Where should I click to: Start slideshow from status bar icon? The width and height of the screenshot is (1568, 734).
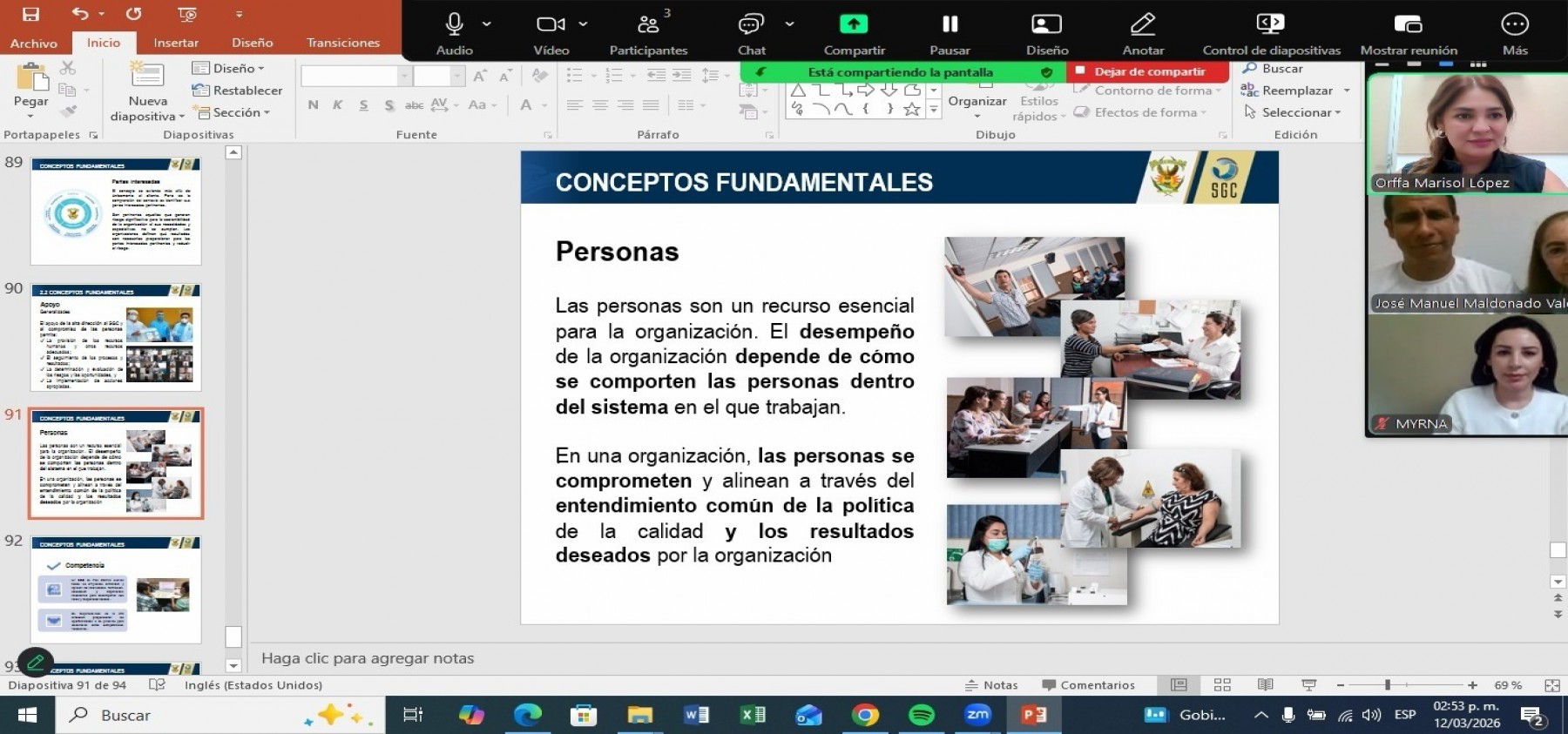tap(1308, 685)
